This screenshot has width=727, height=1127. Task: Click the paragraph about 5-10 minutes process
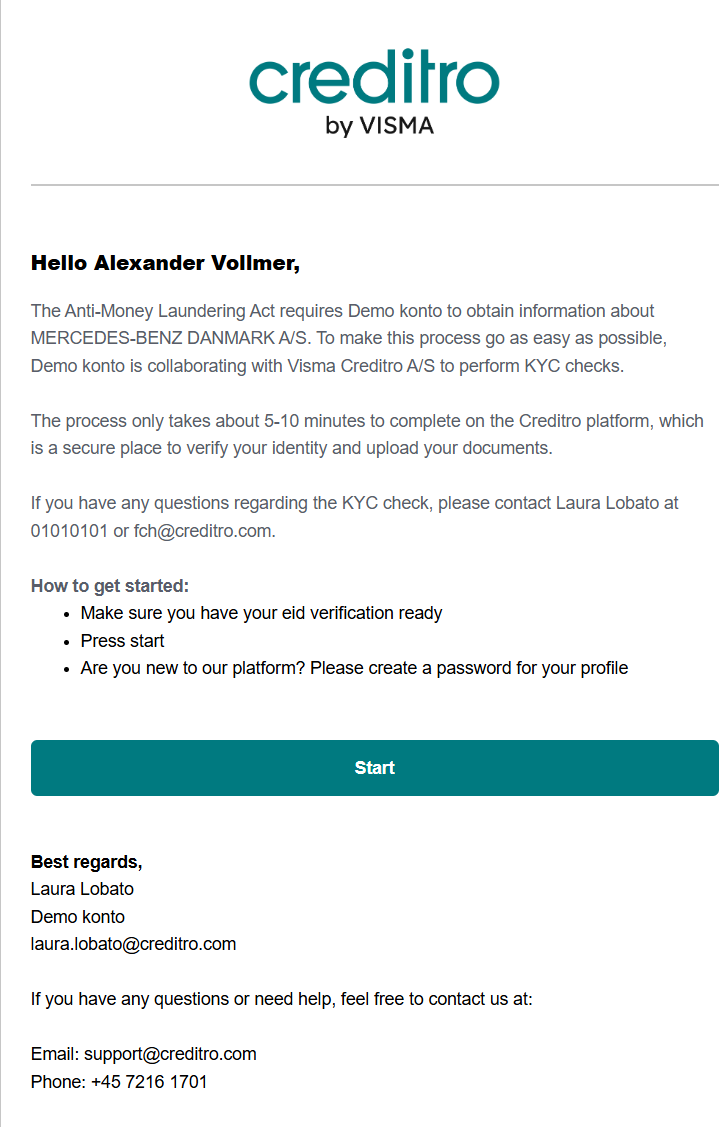click(x=367, y=434)
